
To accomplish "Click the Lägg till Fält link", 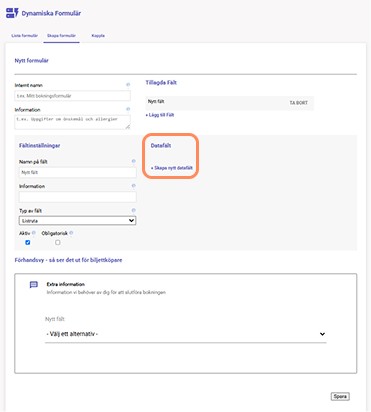I will pos(160,115).
